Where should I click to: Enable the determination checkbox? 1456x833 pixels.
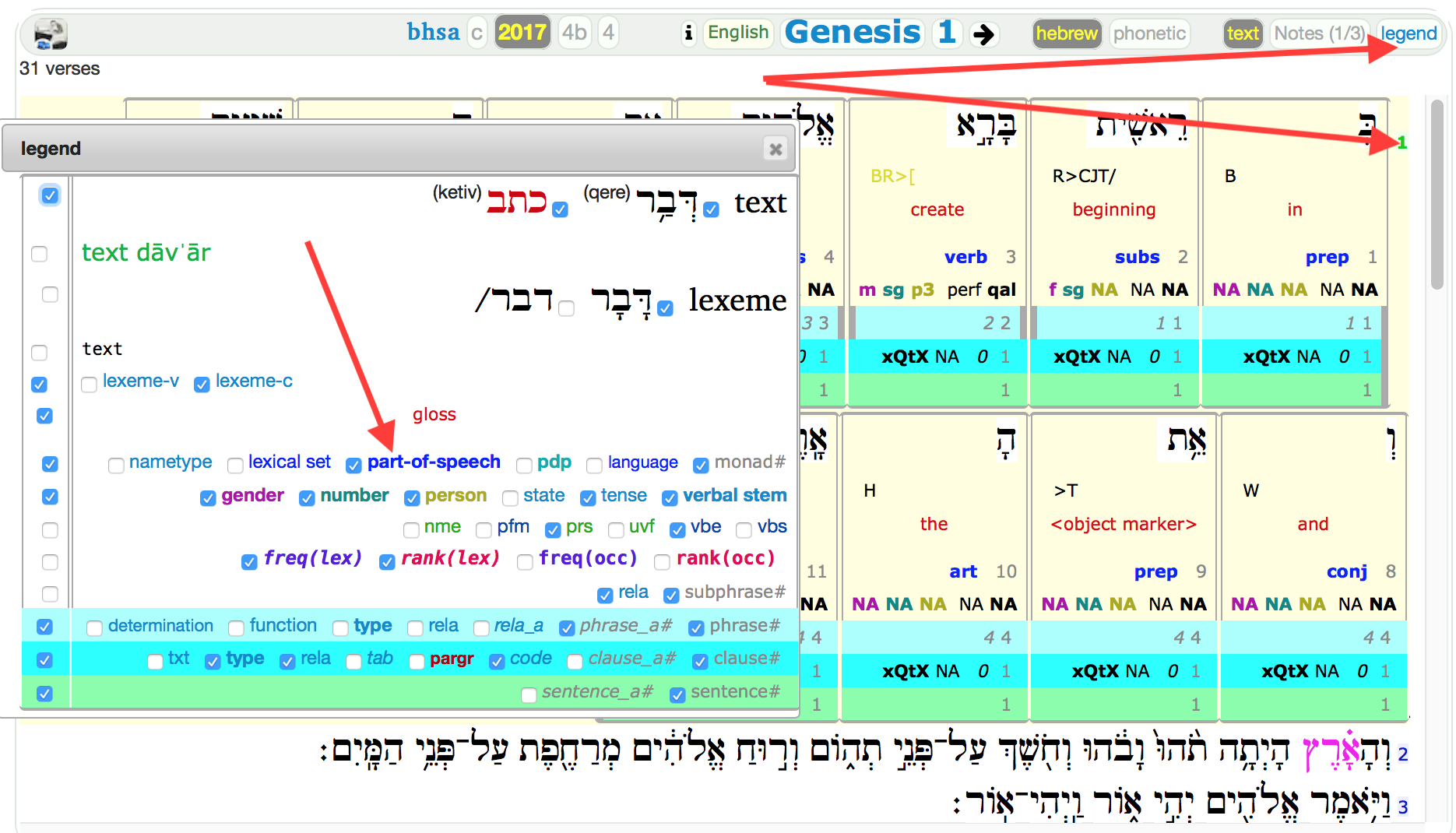pyautogui.click(x=94, y=628)
